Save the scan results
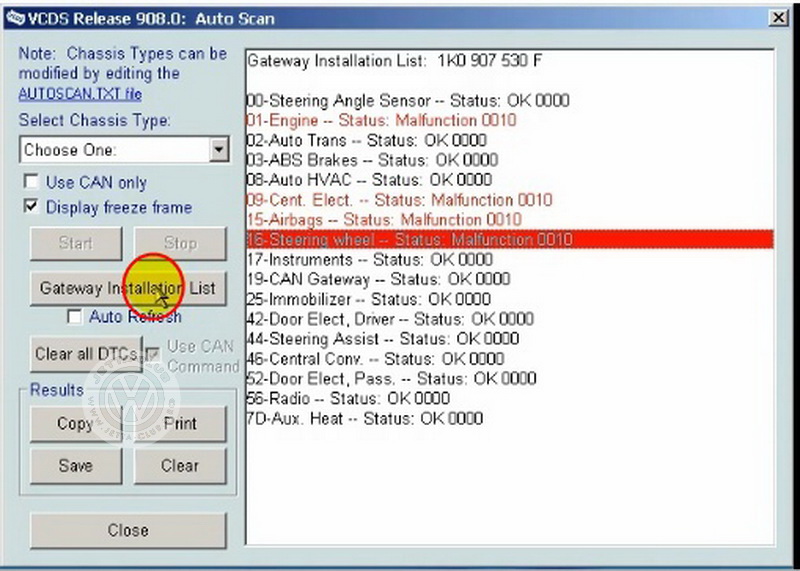This screenshot has height=571, width=800. (x=76, y=465)
